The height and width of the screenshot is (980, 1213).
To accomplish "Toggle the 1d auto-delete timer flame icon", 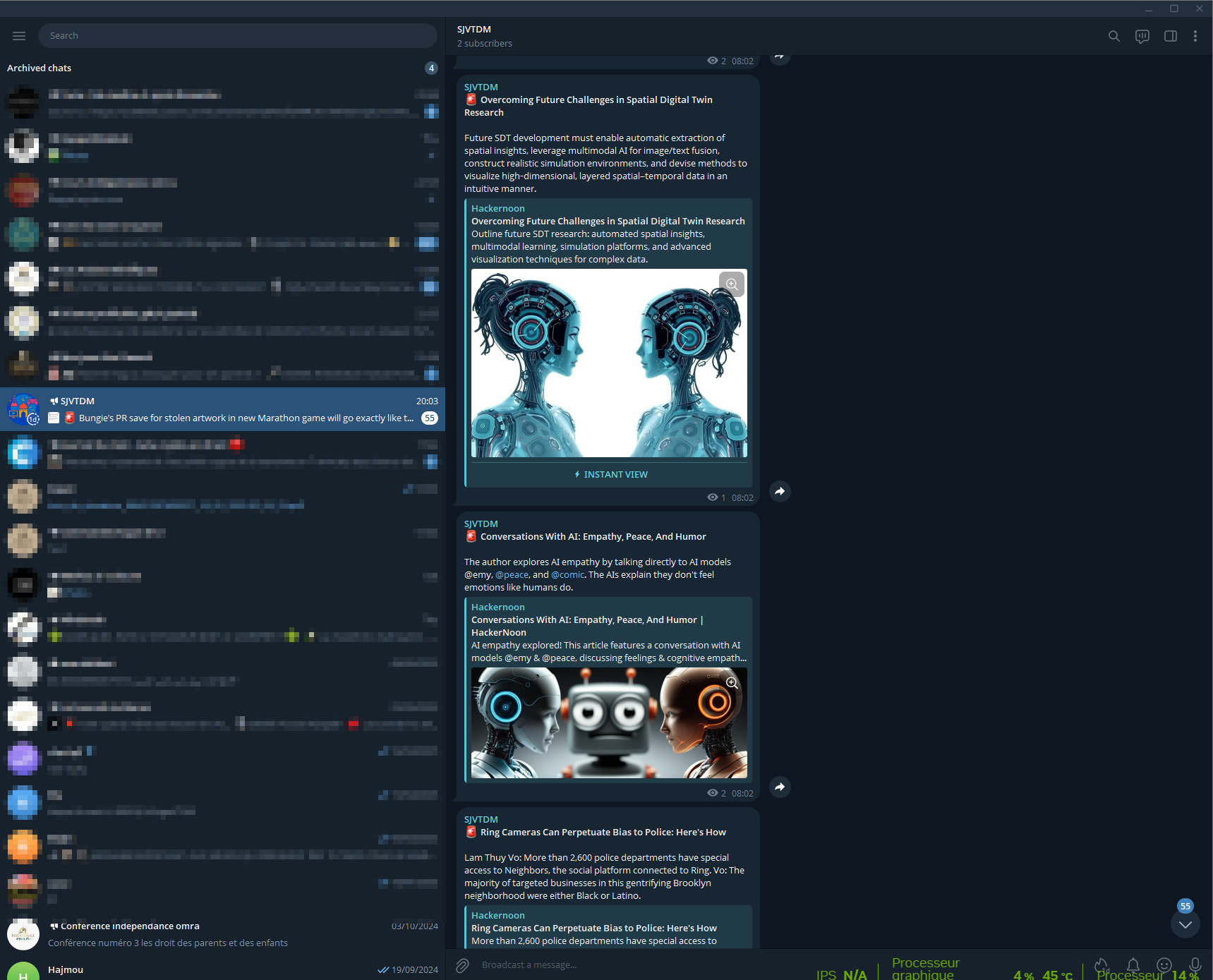I will click(x=1101, y=964).
